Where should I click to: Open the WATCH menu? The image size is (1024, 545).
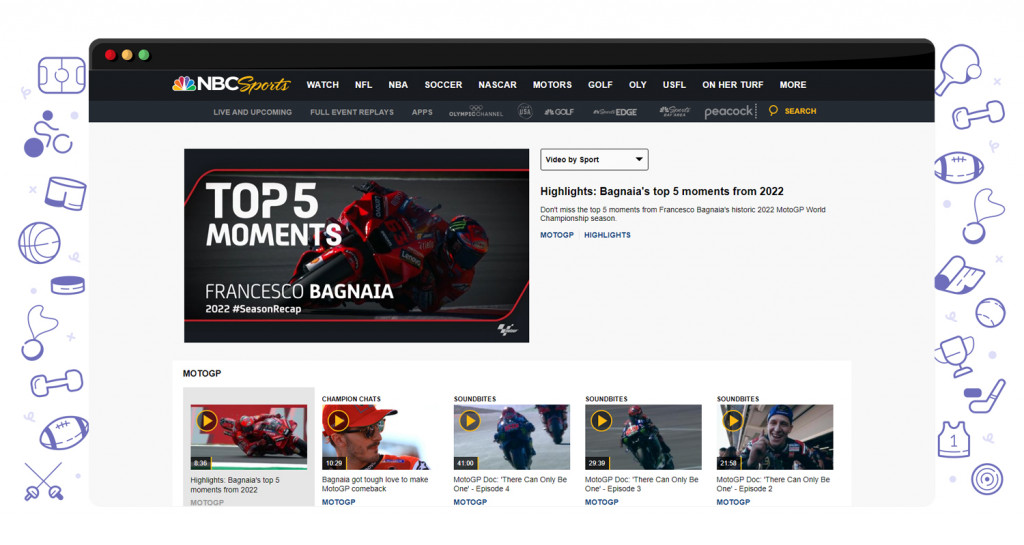click(x=323, y=85)
